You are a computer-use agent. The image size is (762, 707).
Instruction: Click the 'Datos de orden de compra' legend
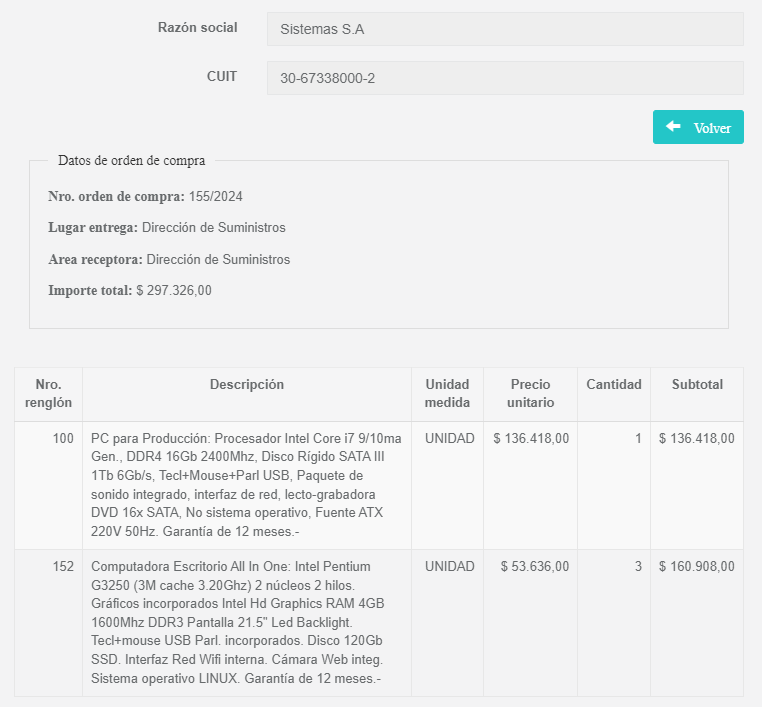point(131,160)
